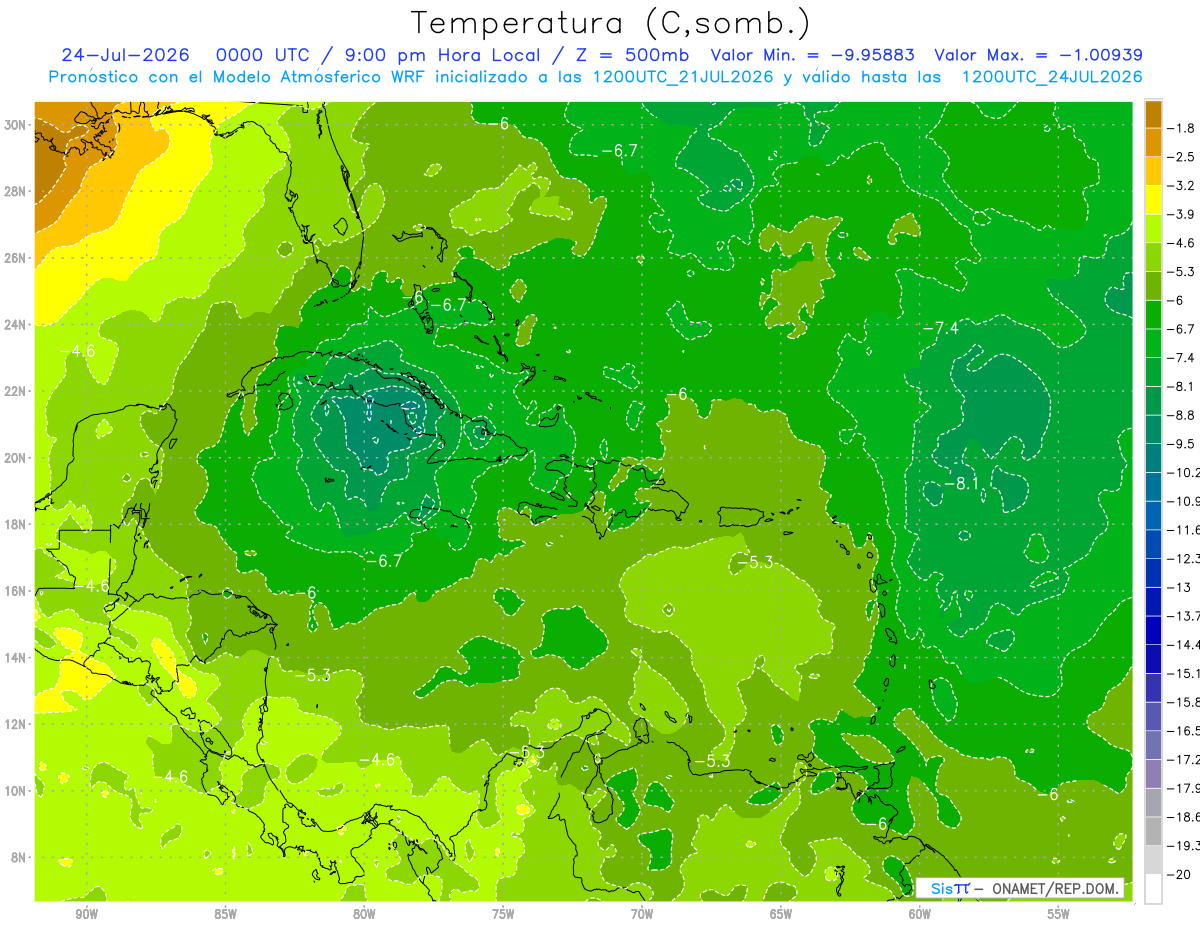Pick purple swatch between -17.2 and -17.9
1200x927 pixels.
click(1154, 773)
